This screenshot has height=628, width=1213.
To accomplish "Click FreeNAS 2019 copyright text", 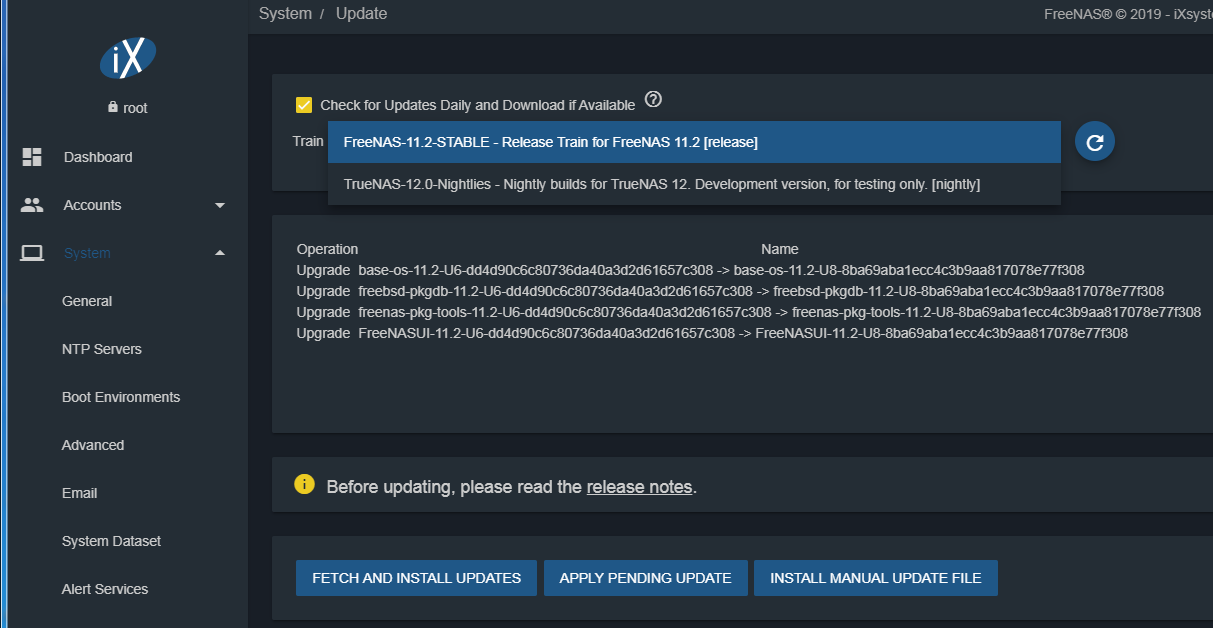I will (x=1126, y=14).
